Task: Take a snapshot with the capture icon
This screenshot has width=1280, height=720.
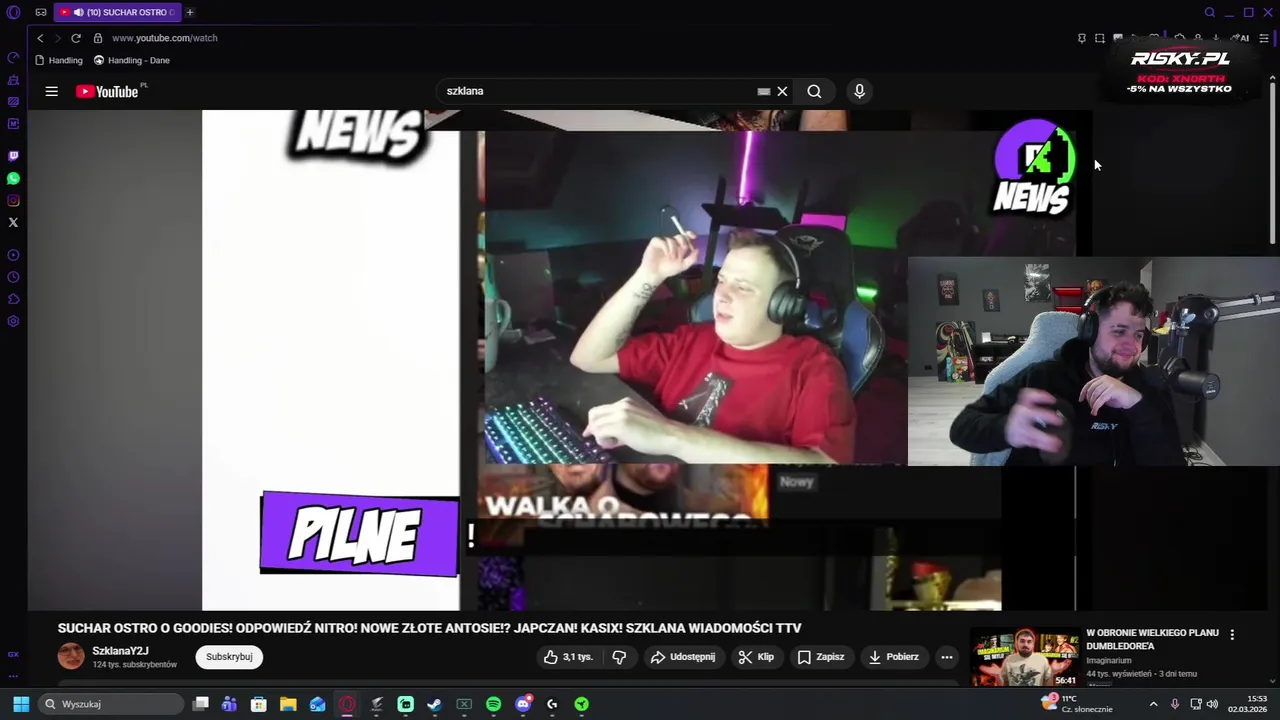Action: pyautogui.click(x=1099, y=38)
